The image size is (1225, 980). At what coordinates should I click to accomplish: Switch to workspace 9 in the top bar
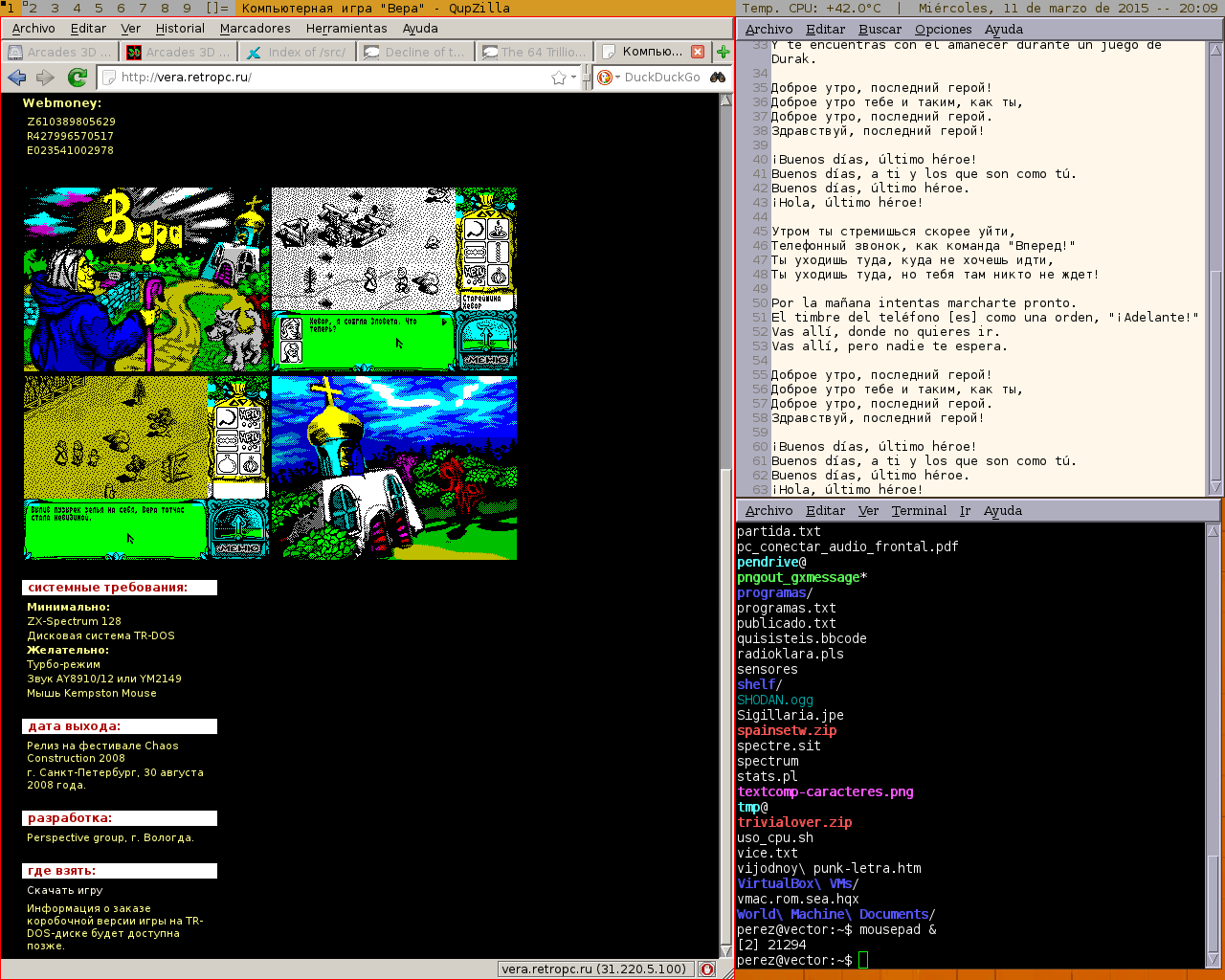[x=187, y=8]
